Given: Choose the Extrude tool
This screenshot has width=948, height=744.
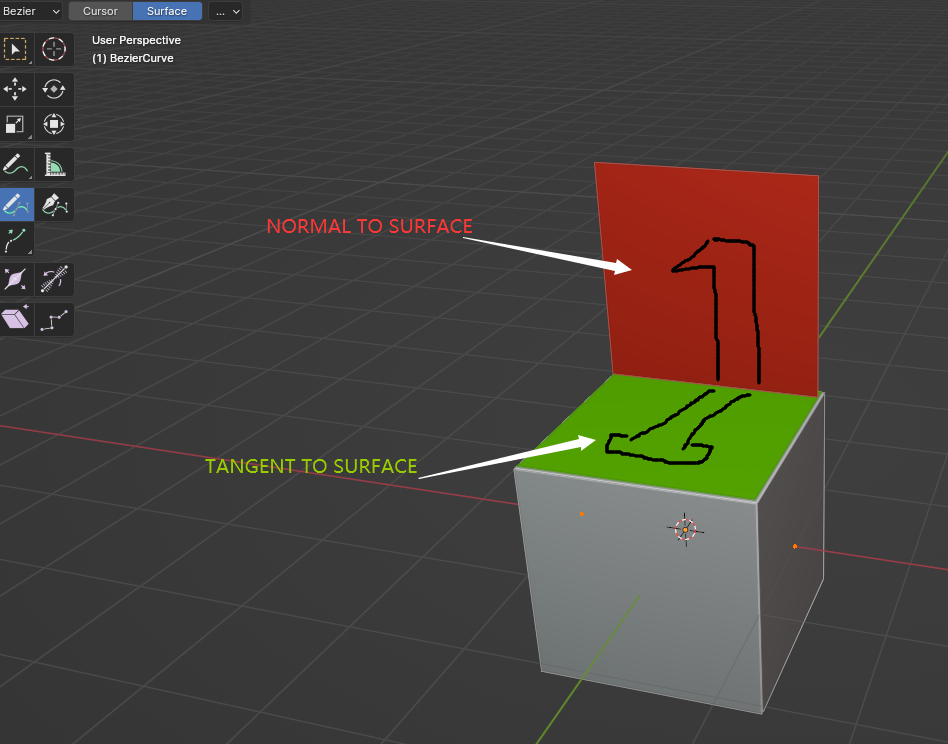Looking at the screenshot, I should (x=15, y=240).
